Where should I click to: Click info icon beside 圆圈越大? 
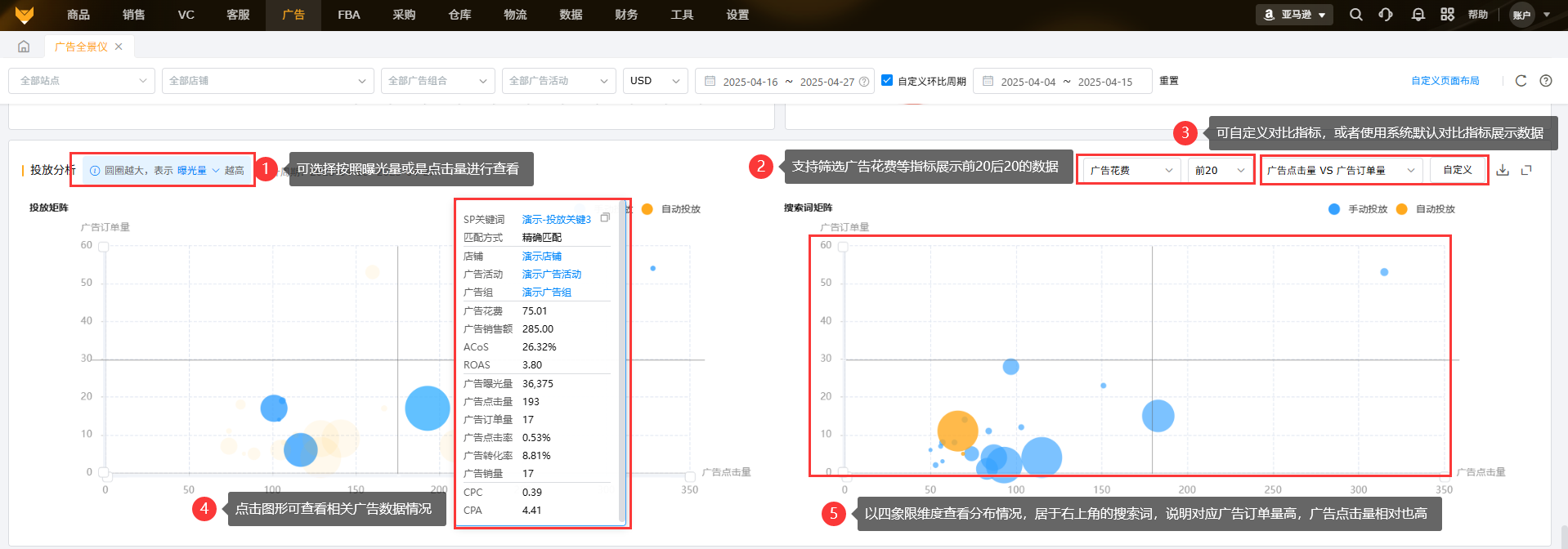[95, 171]
